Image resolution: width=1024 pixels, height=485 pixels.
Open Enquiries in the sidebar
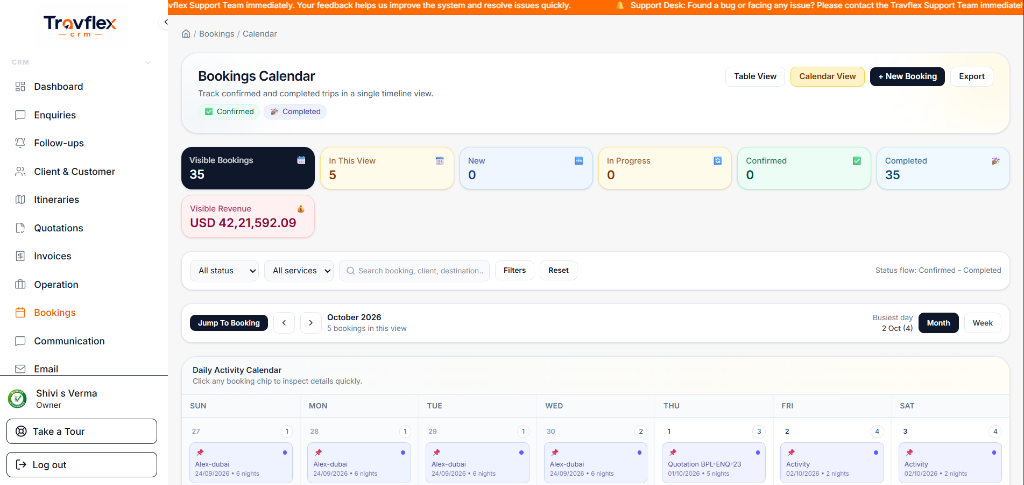(55, 115)
